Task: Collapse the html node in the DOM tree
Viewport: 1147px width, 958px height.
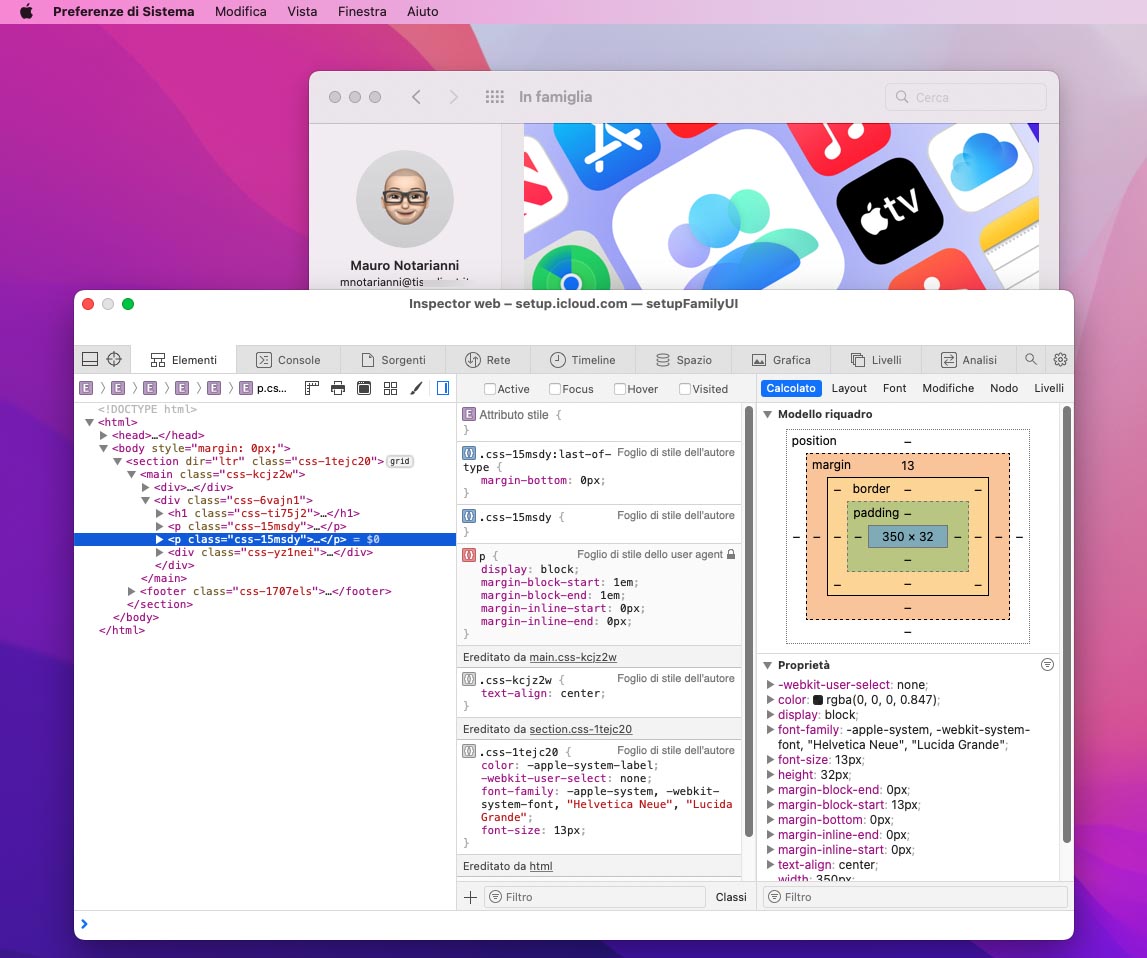Action: point(90,422)
